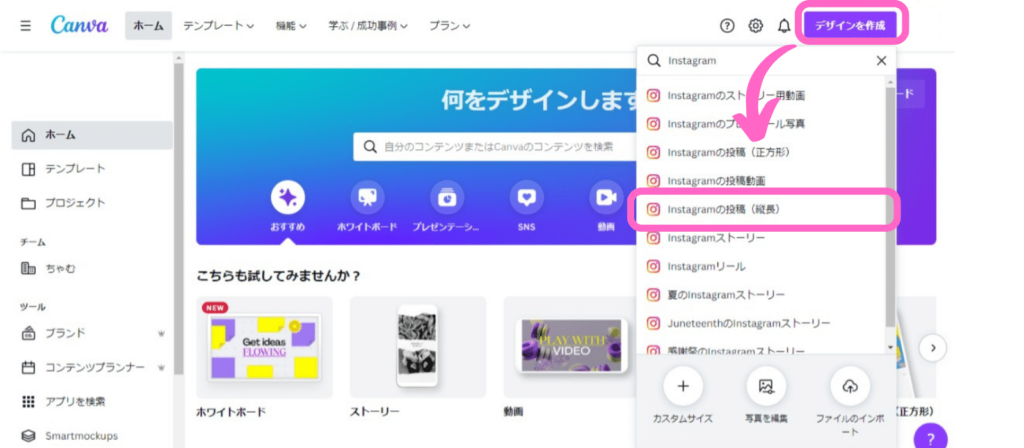
Task: Click the Canva logo
Action: pos(80,25)
